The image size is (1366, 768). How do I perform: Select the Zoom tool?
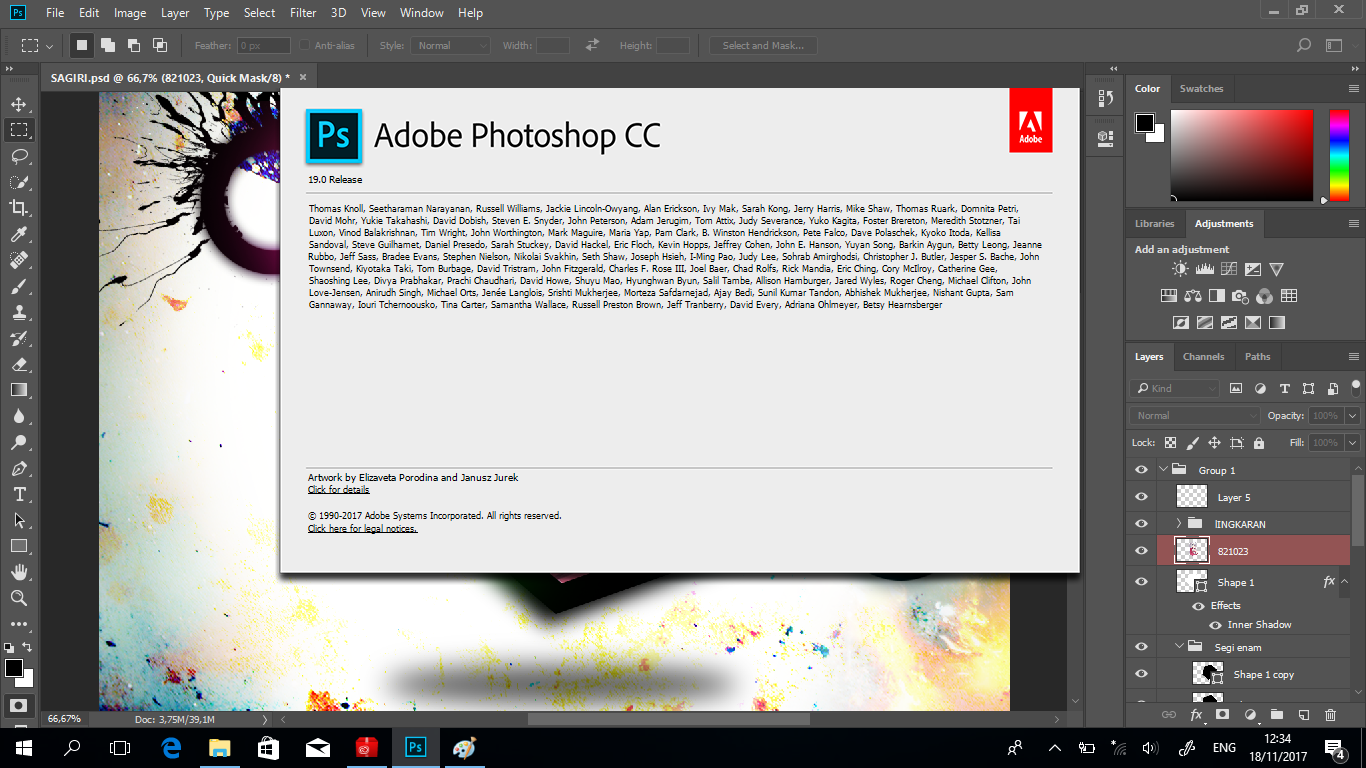pos(18,598)
